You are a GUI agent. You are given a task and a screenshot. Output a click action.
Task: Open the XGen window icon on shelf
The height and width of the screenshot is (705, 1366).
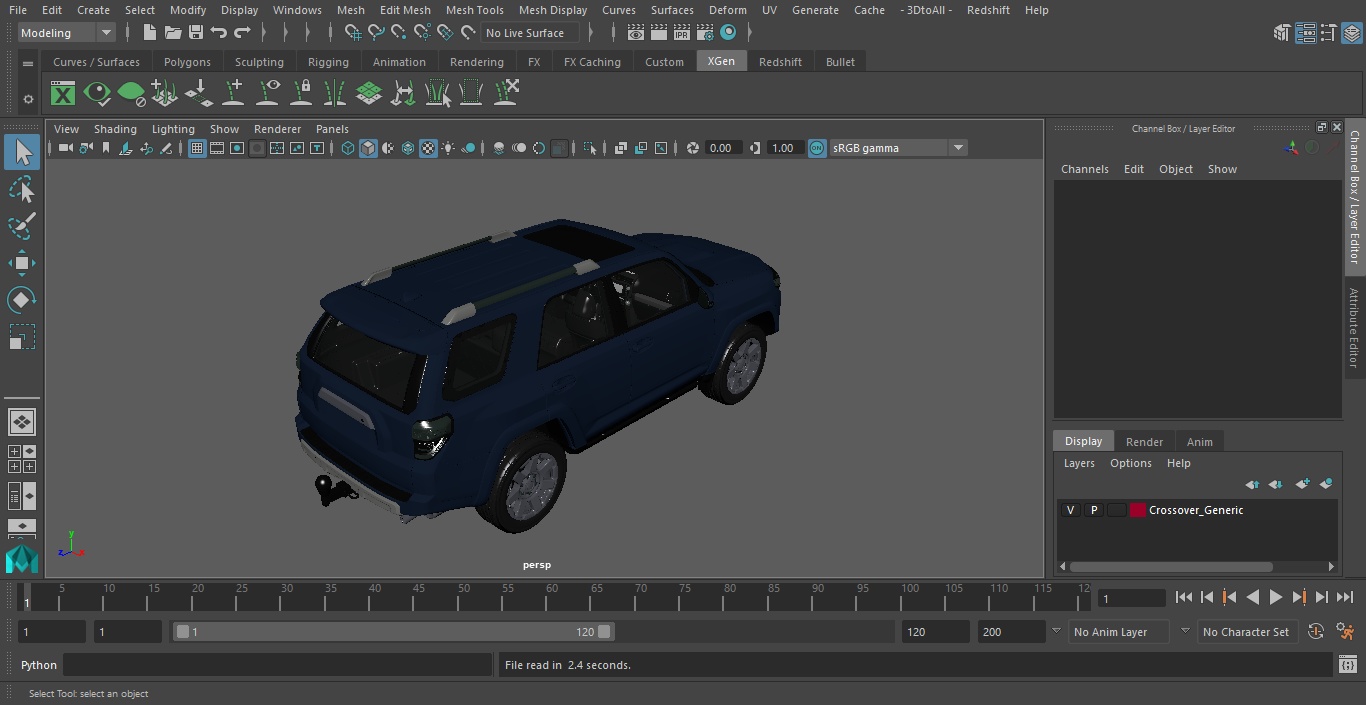[x=63, y=94]
